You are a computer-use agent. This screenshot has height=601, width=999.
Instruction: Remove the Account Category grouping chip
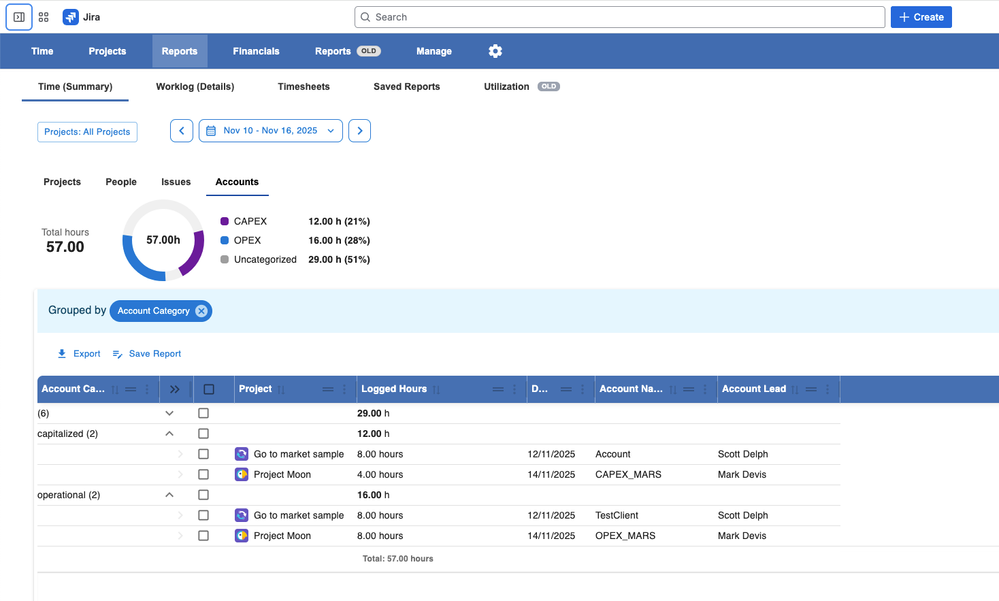point(201,311)
